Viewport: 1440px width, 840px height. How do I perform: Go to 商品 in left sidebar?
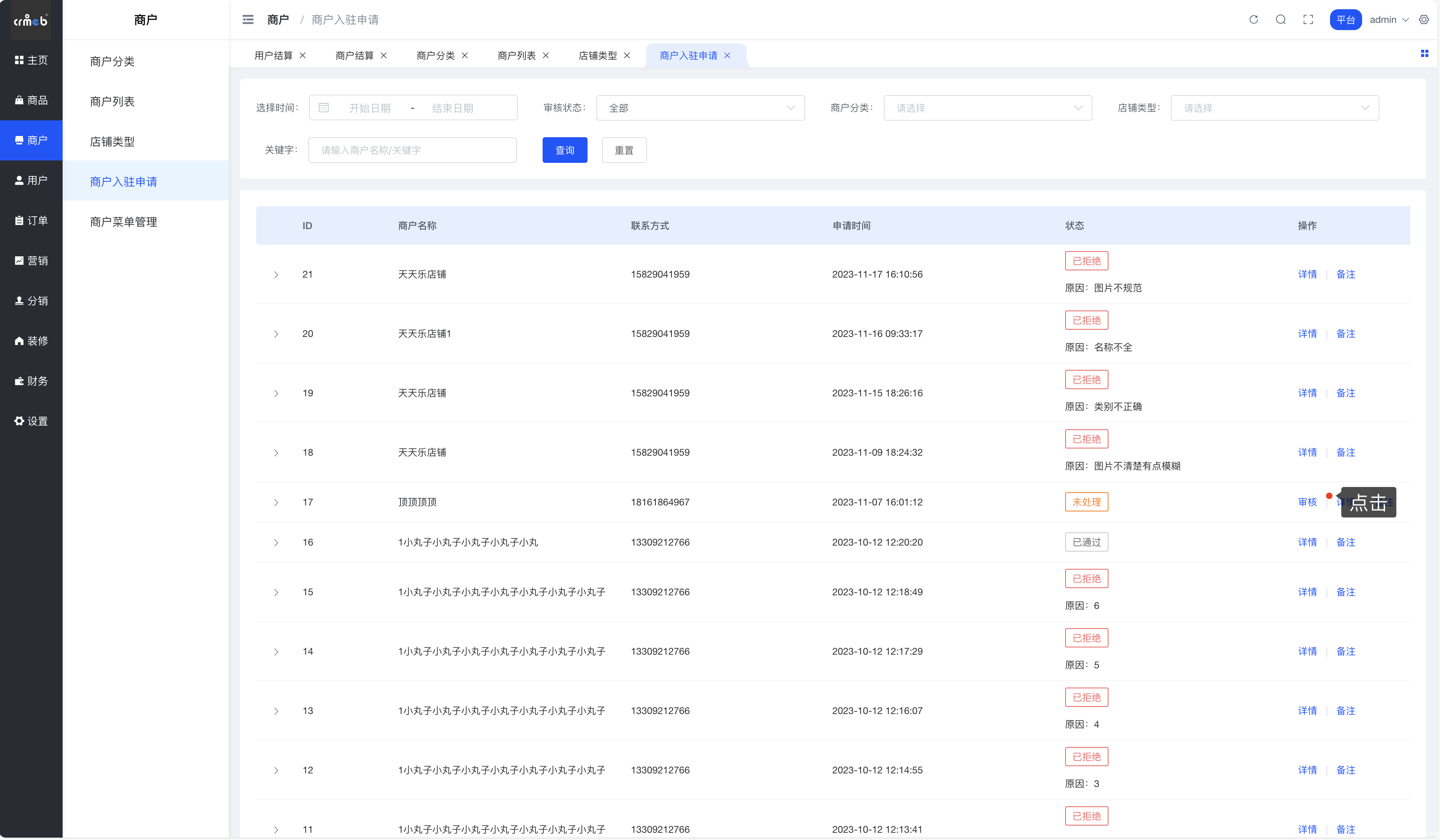click(31, 101)
